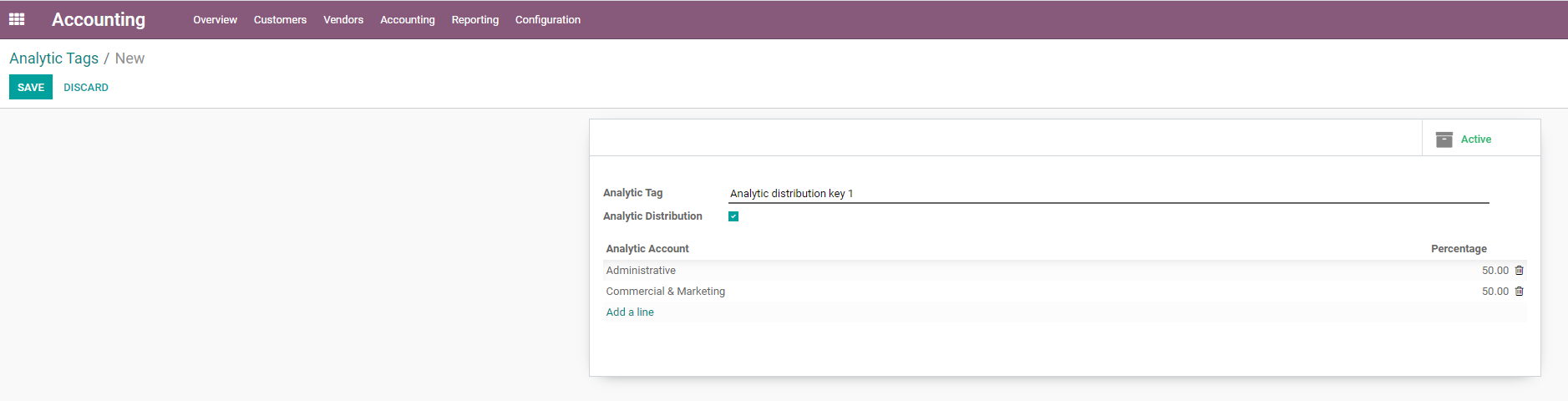Discard the analytic tag changes
Image resolution: width=1568 pixels, height=401 pixels.
click(x=86, y=88)
